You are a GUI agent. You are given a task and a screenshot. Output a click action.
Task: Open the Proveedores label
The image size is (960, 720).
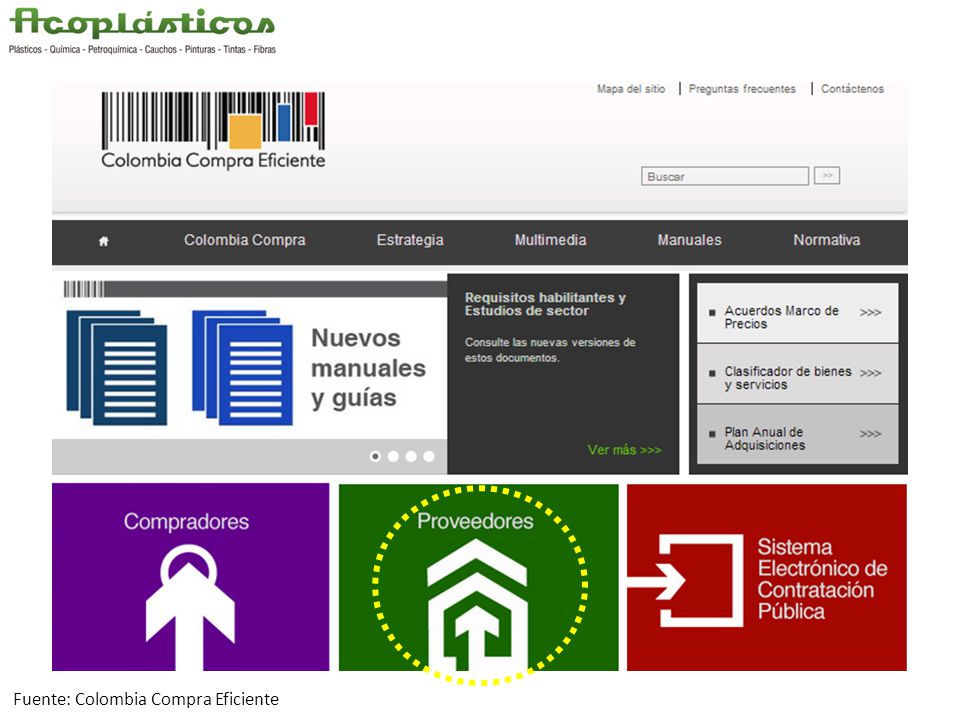[475, 521]
